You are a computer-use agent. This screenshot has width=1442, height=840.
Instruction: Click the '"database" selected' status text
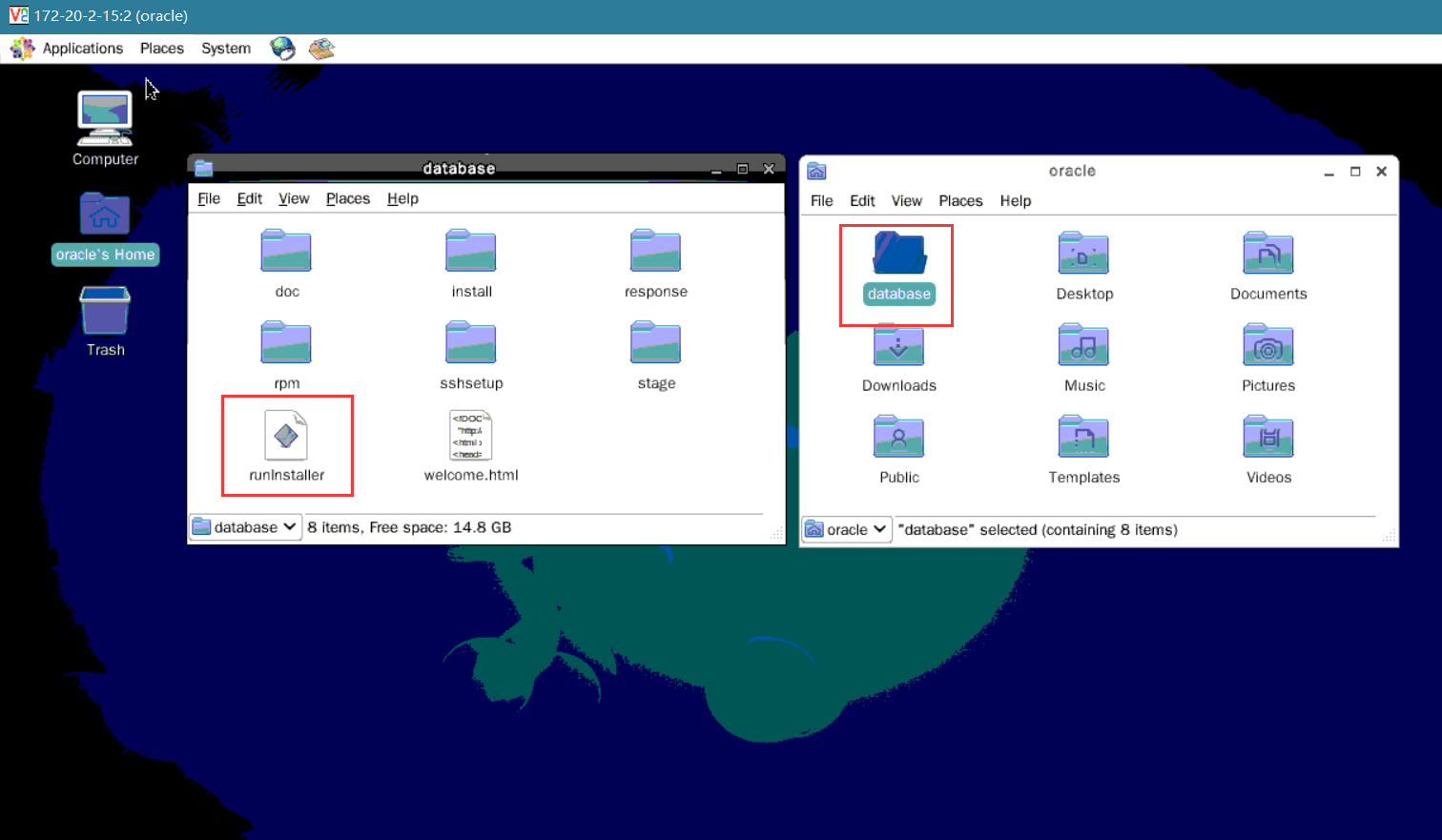1038,529
